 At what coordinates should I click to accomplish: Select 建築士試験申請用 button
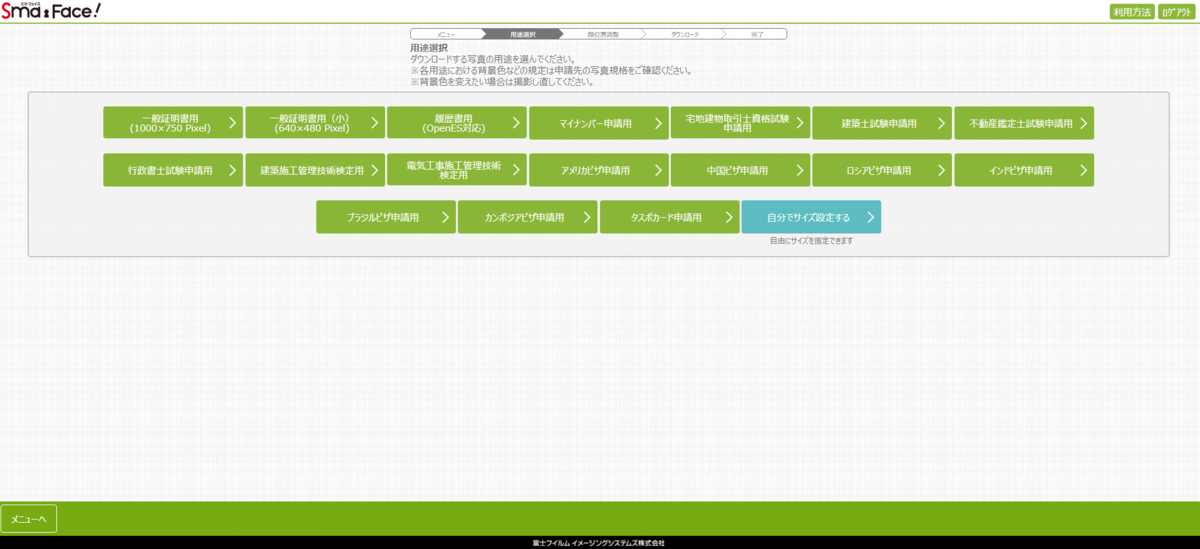pos(882,123)
